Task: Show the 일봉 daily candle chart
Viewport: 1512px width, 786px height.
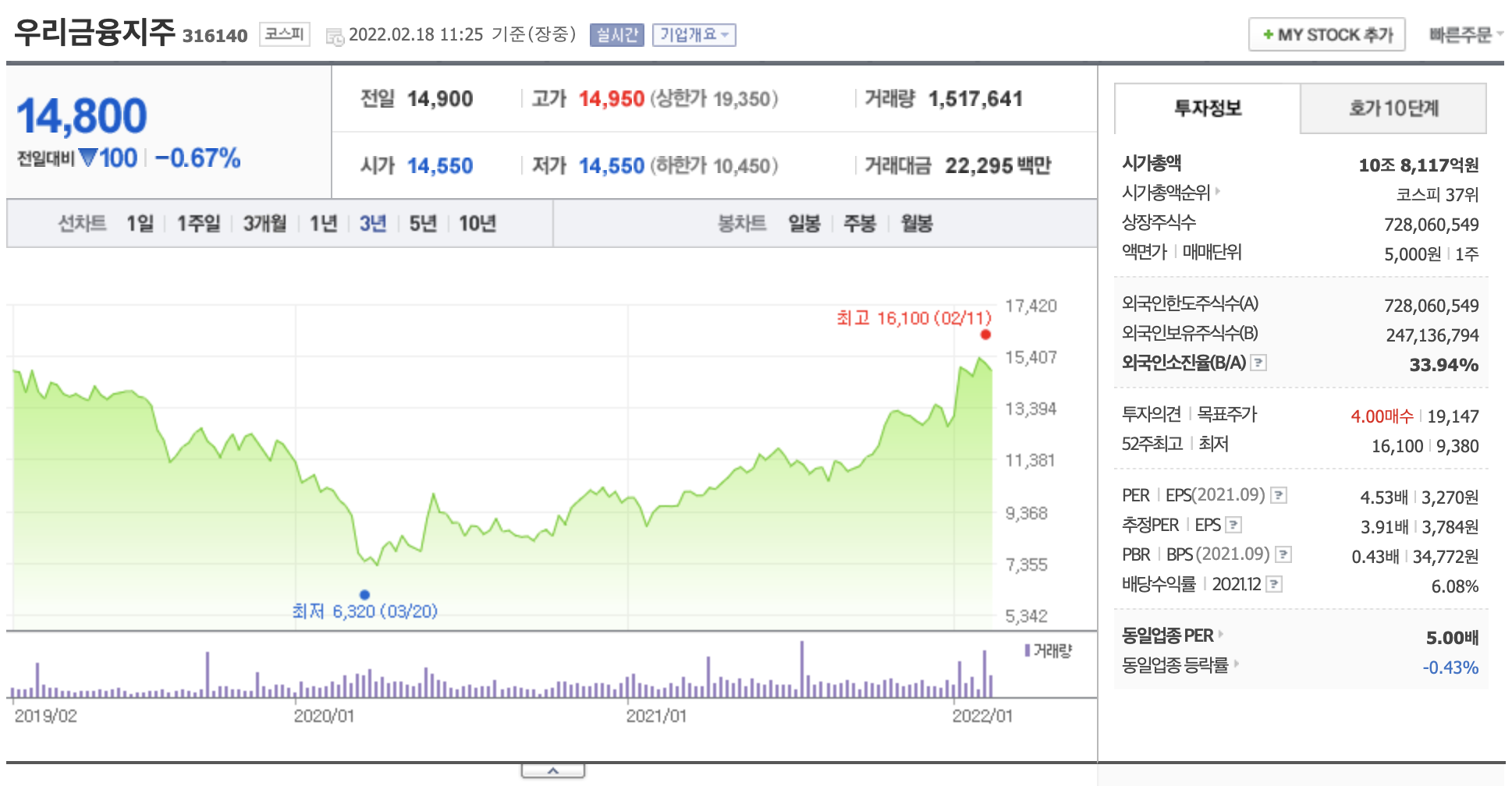Action: 804,224
